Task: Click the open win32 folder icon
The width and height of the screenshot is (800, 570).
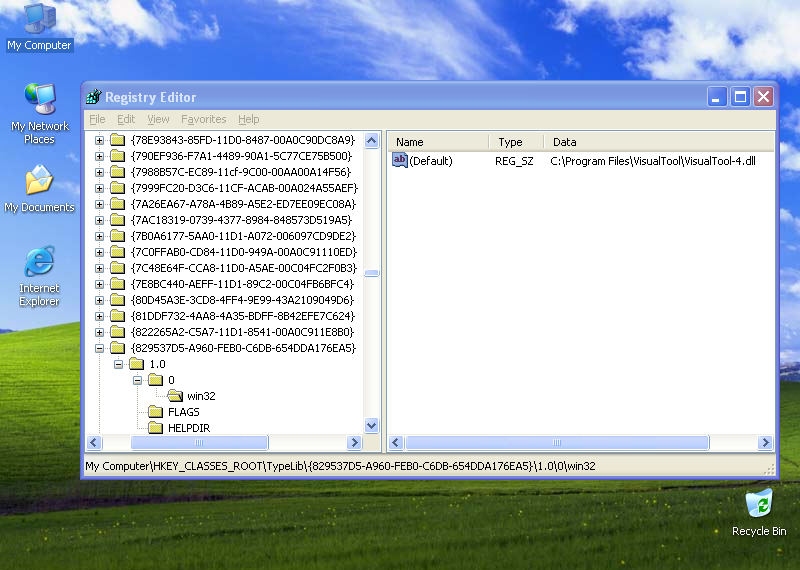Action: pos(175,396)
